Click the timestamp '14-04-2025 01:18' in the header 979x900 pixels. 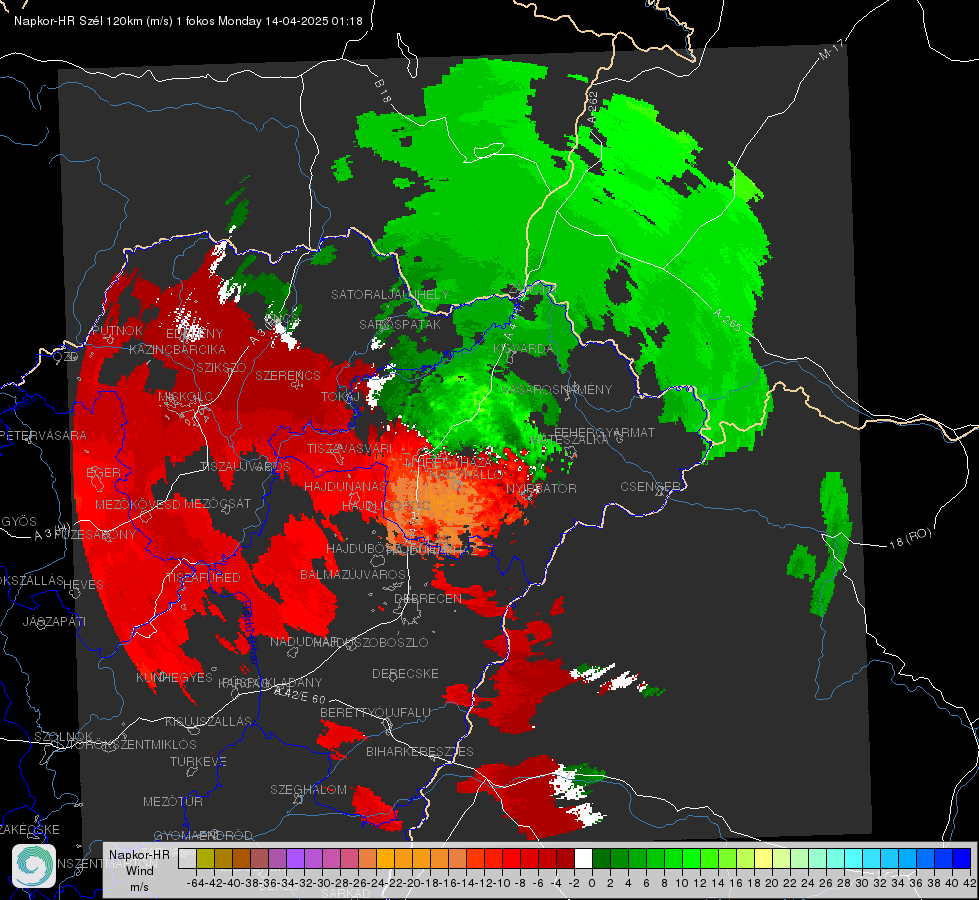(x=313, y=21)
